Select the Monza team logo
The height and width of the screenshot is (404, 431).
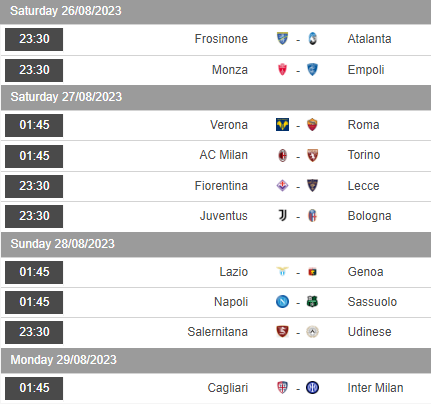[x=282, y=70]
